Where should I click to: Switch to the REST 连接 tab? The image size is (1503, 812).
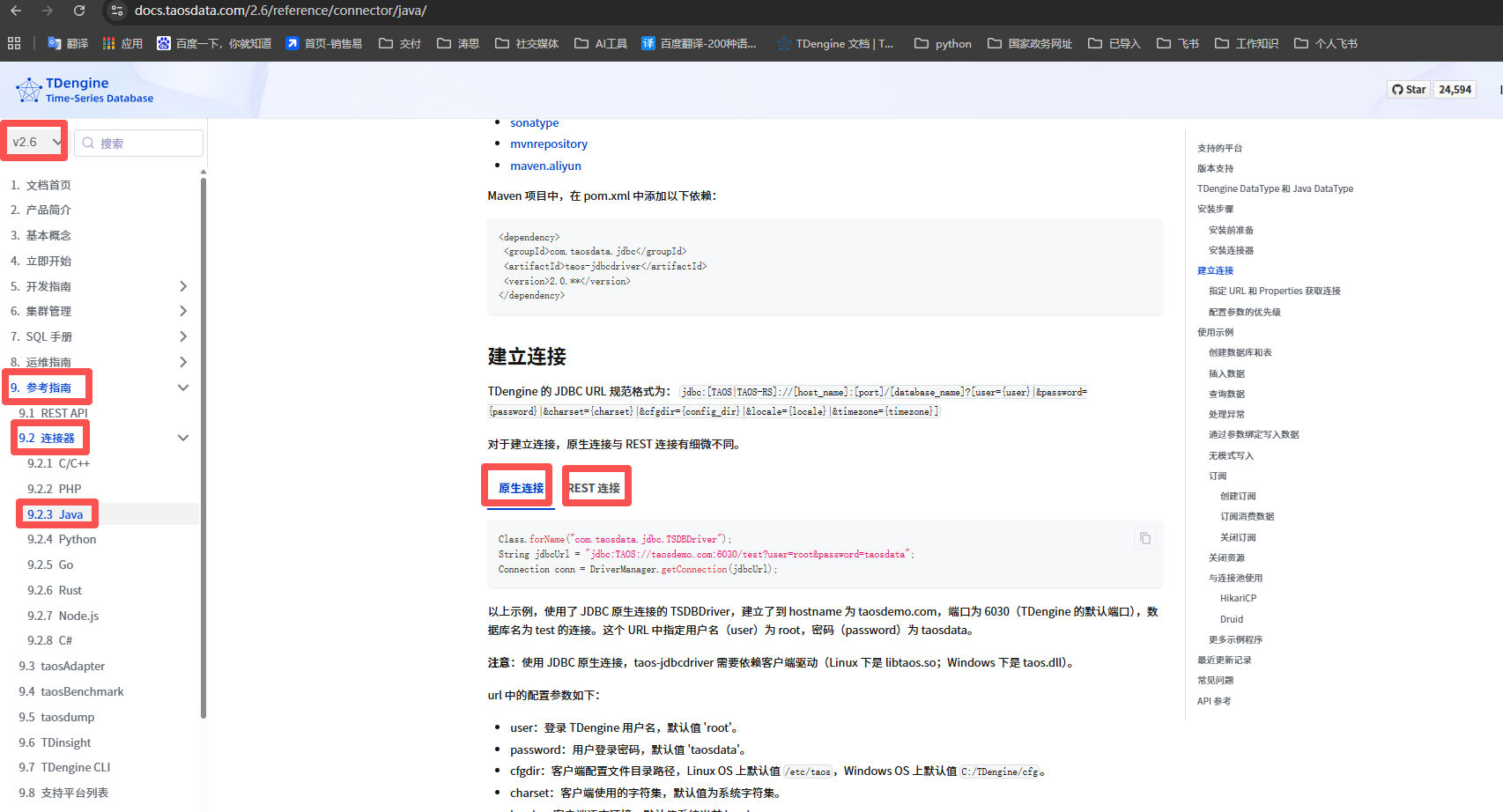(x=595, y=488)
